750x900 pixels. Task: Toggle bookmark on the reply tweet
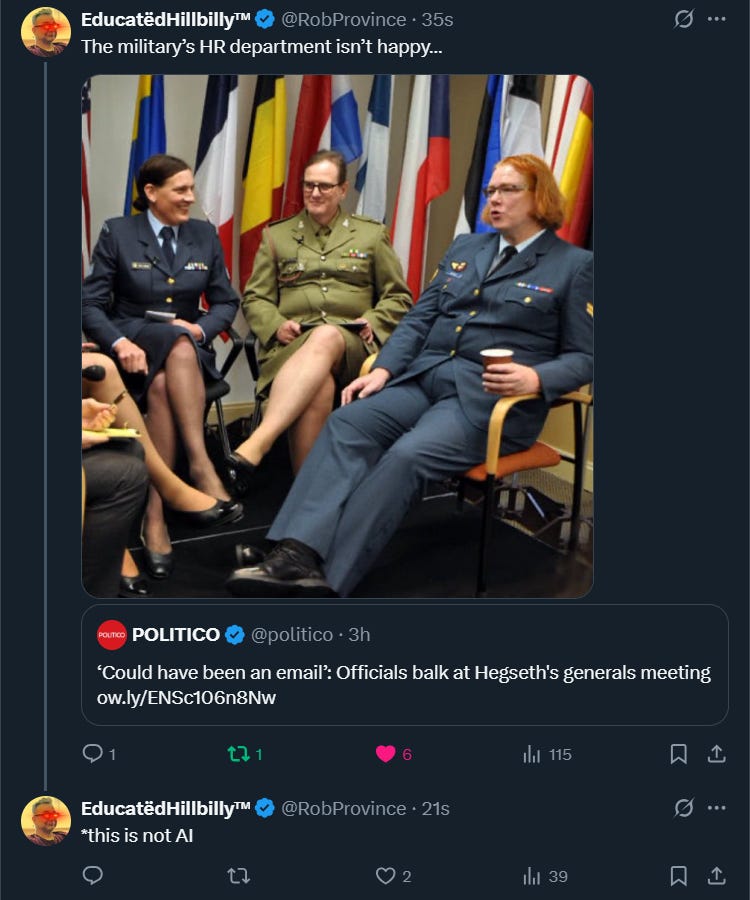click(x=678, y=877)
